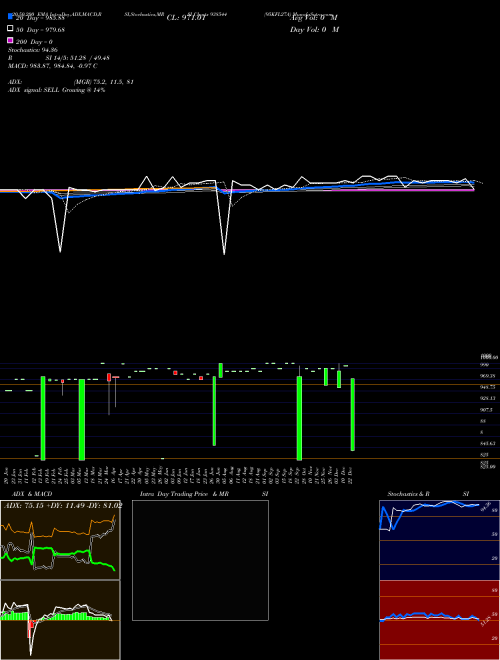Click the first sharp dip on the price line
Image resolution: width=500 pixels, height=660 pixels.
click(x=60, y=251)
